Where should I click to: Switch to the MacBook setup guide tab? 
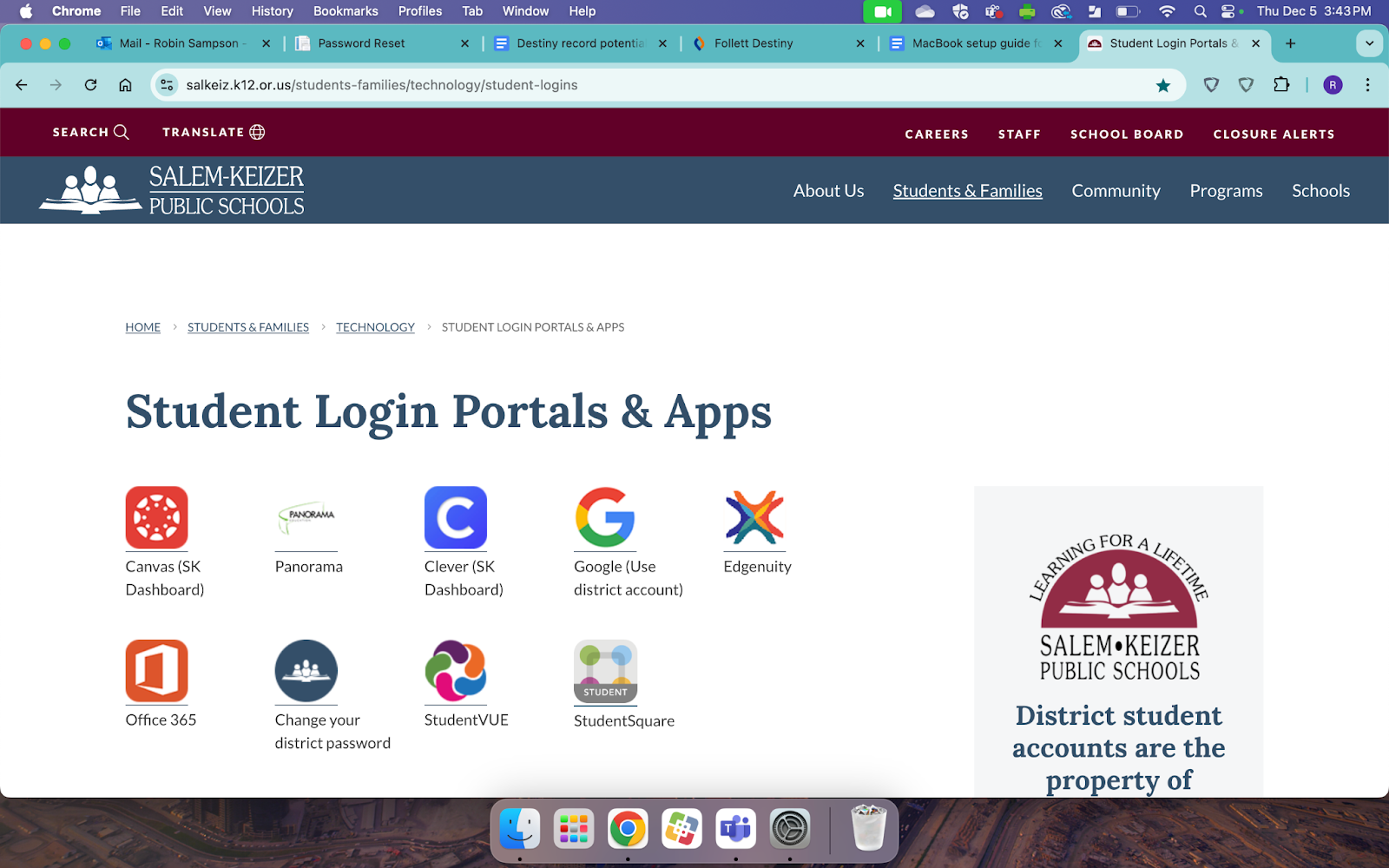point(974,43)
